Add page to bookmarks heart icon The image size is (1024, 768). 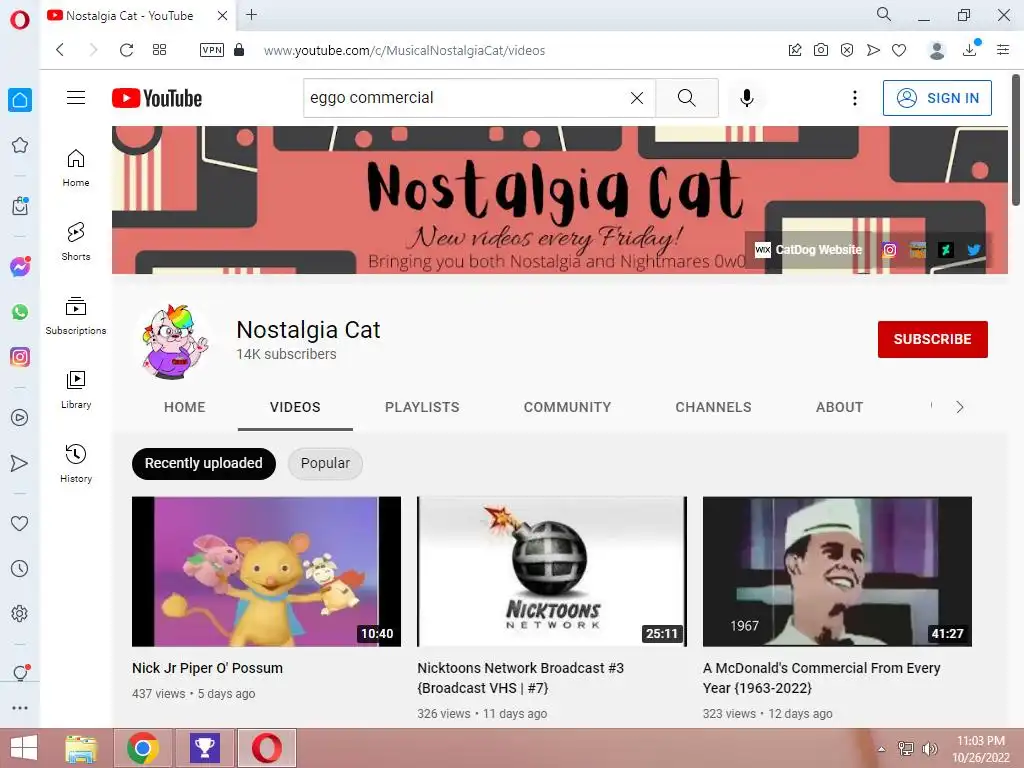[899, 50]
